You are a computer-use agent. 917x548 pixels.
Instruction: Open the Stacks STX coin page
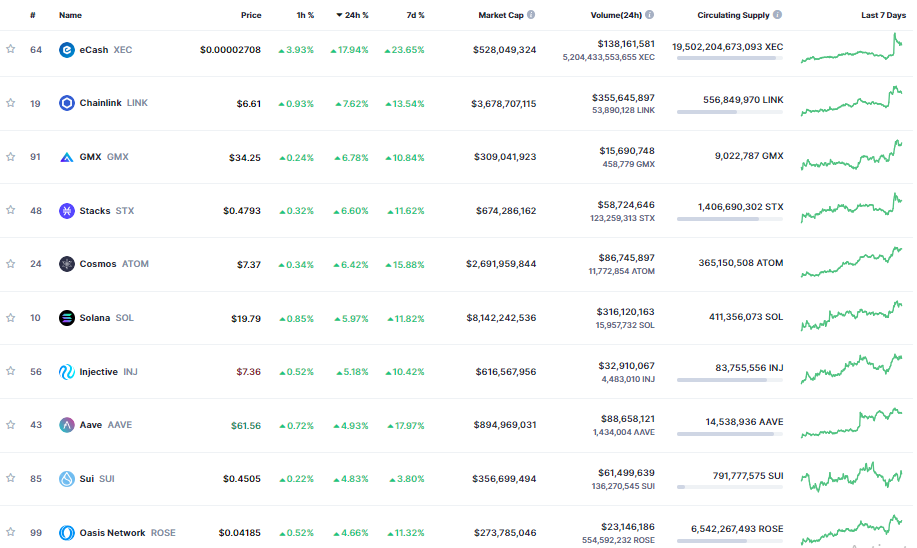point(106,211)
